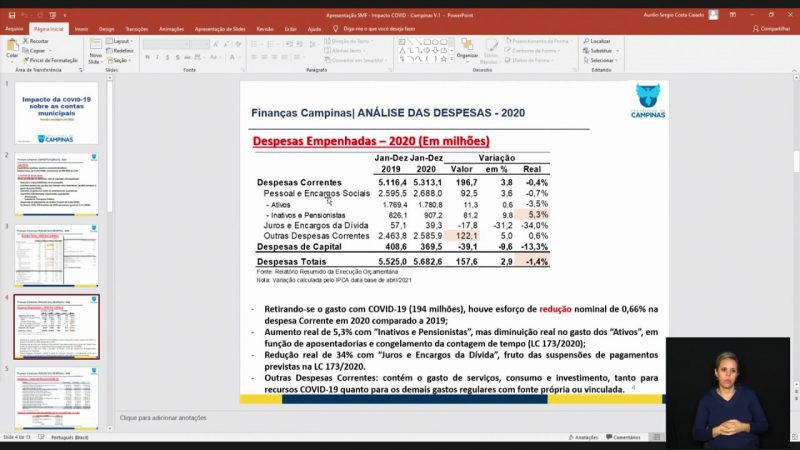Screen dimensions: 800x450
Task: Open the Organizar arrange tool
Action: pos(467,48)
